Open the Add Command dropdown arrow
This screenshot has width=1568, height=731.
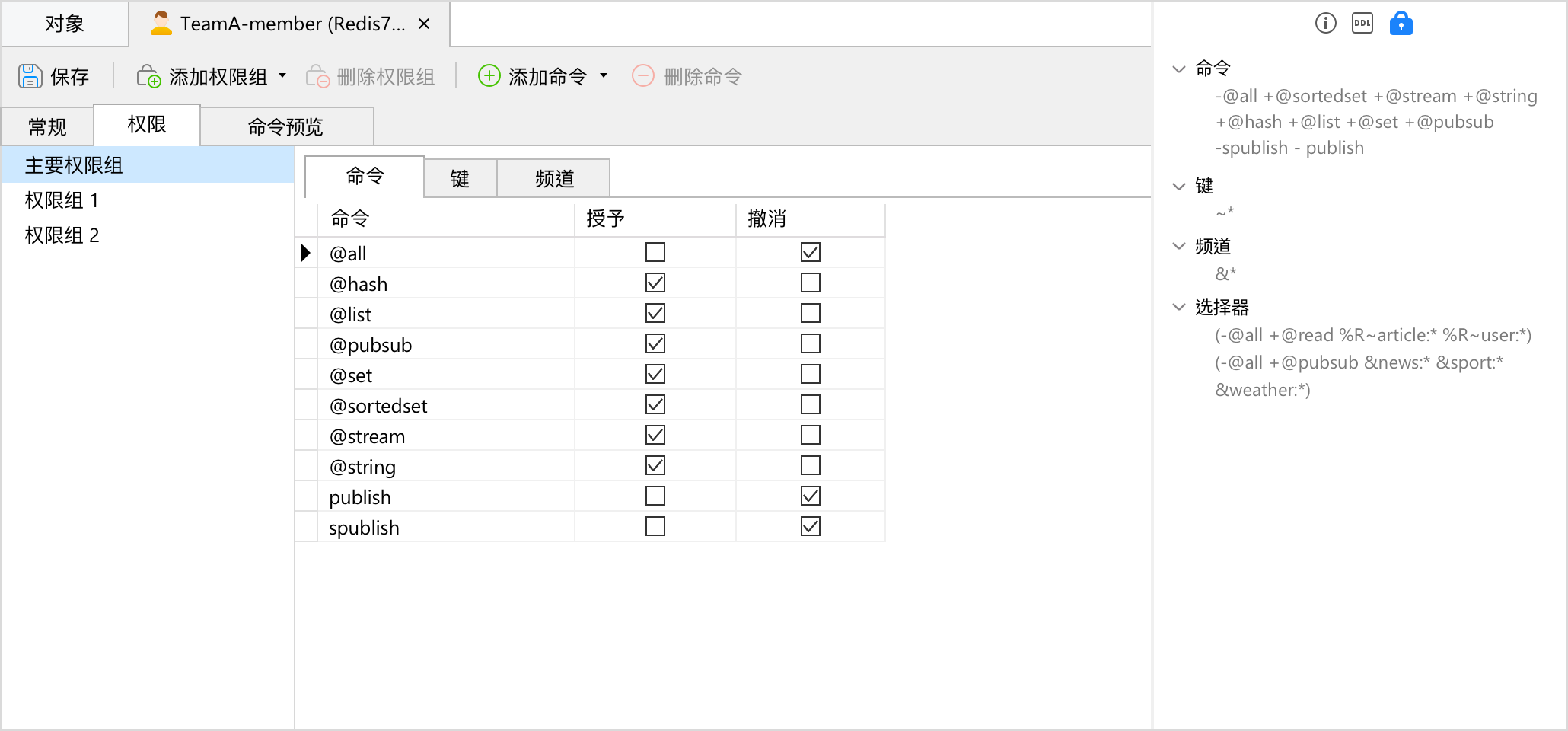point(604,75)
